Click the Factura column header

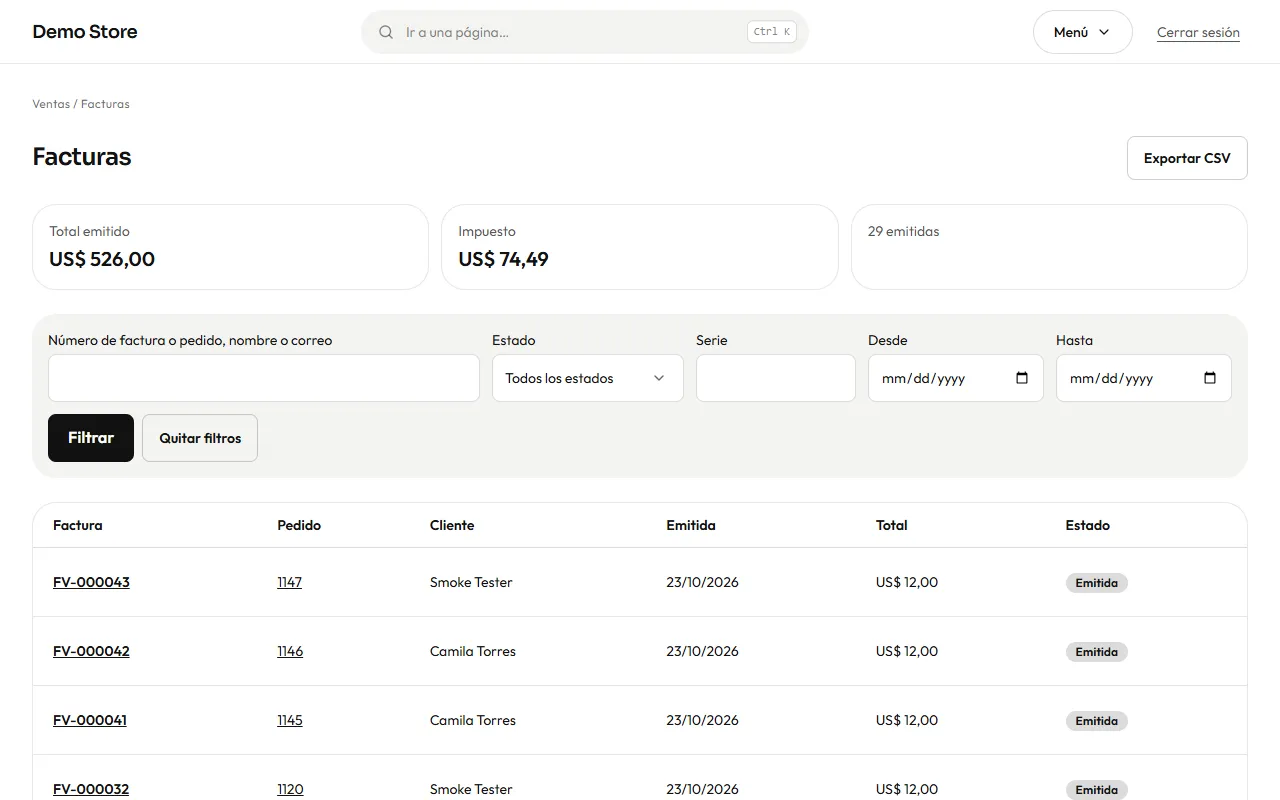click(78, 525)
